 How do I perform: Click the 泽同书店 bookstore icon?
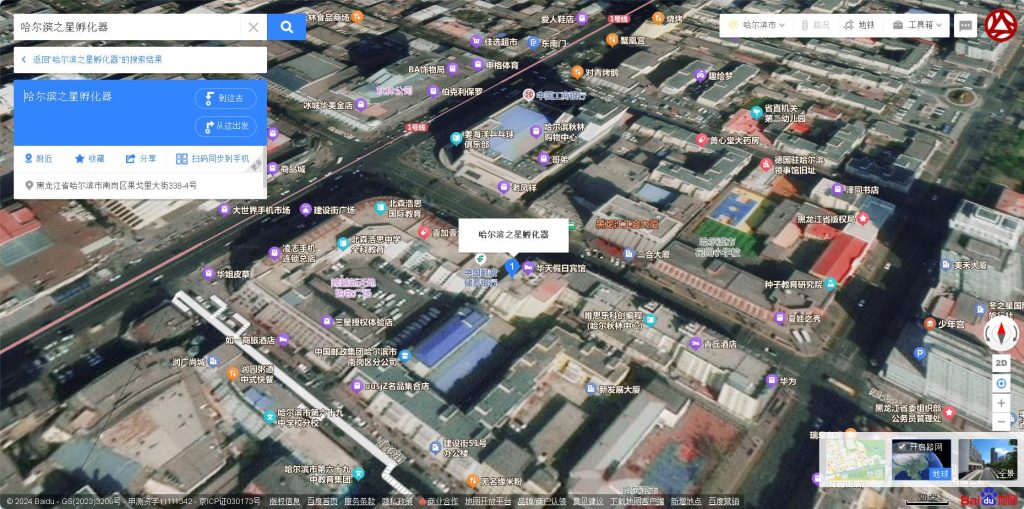click(838, 189)
